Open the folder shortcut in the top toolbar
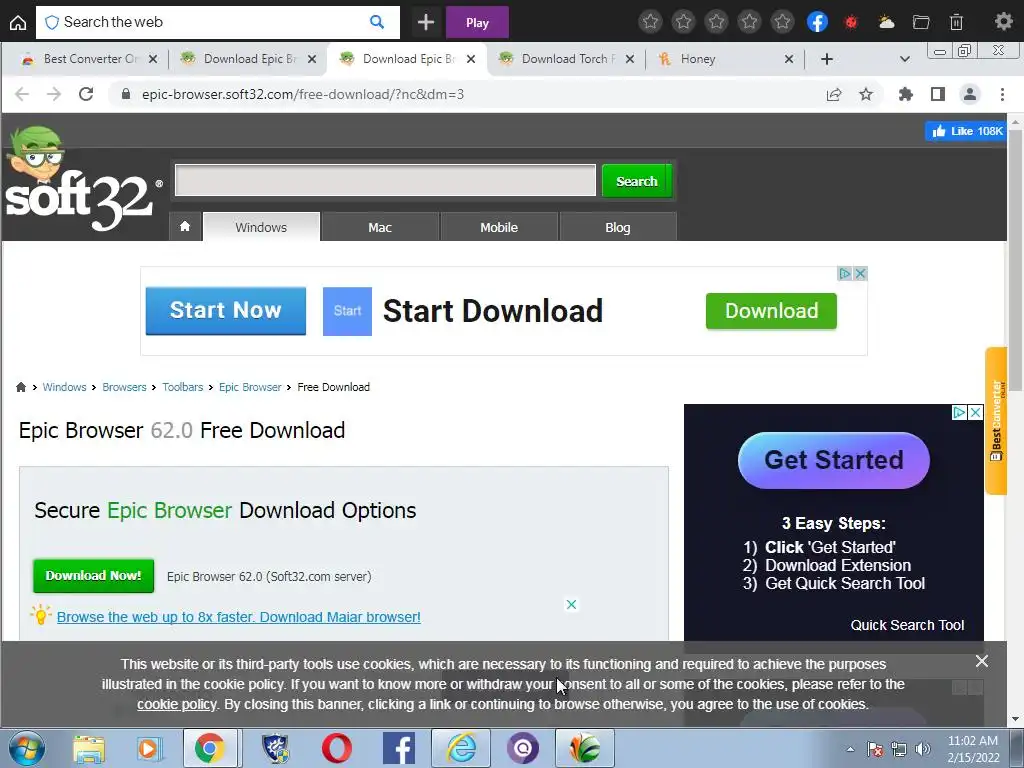Image resolution: width=1024 pixels, height=768 pixels. (921, 23)
